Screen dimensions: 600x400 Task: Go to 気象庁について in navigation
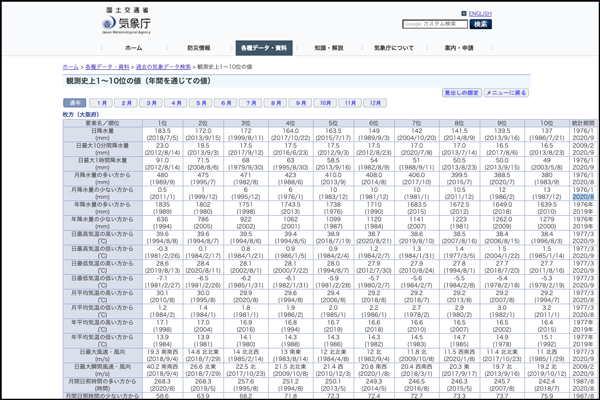(394, 48)
